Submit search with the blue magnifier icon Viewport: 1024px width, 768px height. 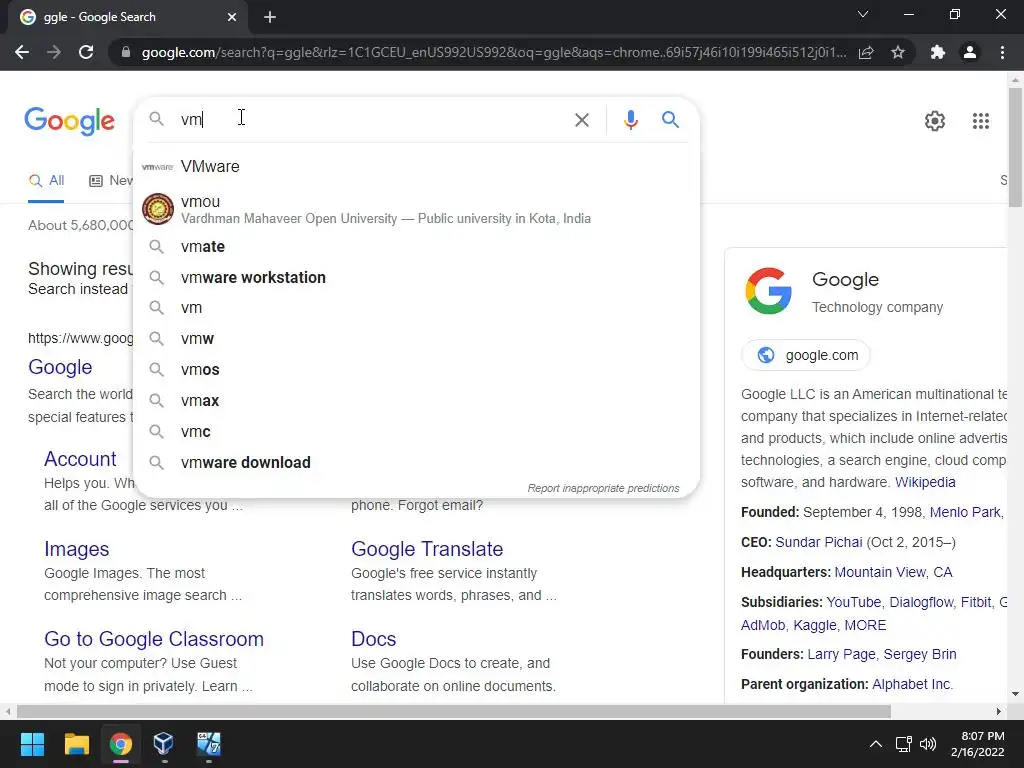(670, 120)
